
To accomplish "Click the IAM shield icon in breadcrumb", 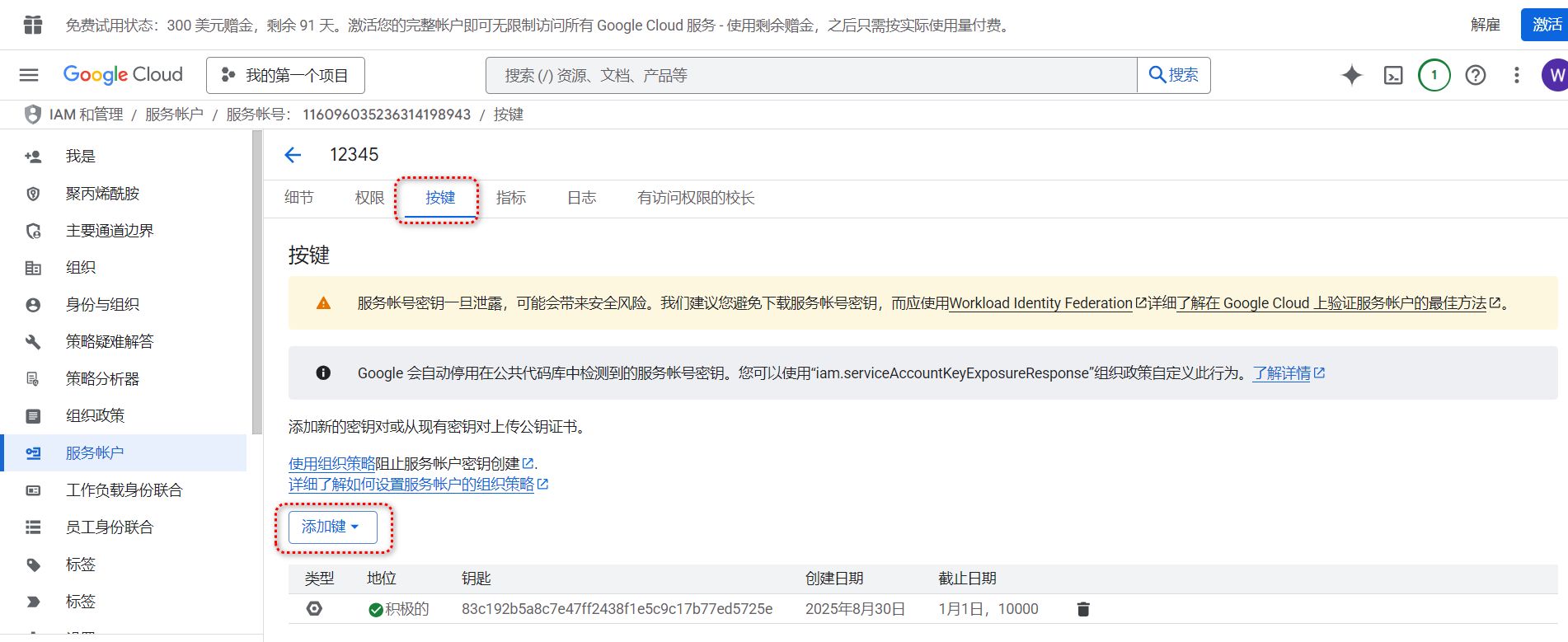I will point(33,115).
